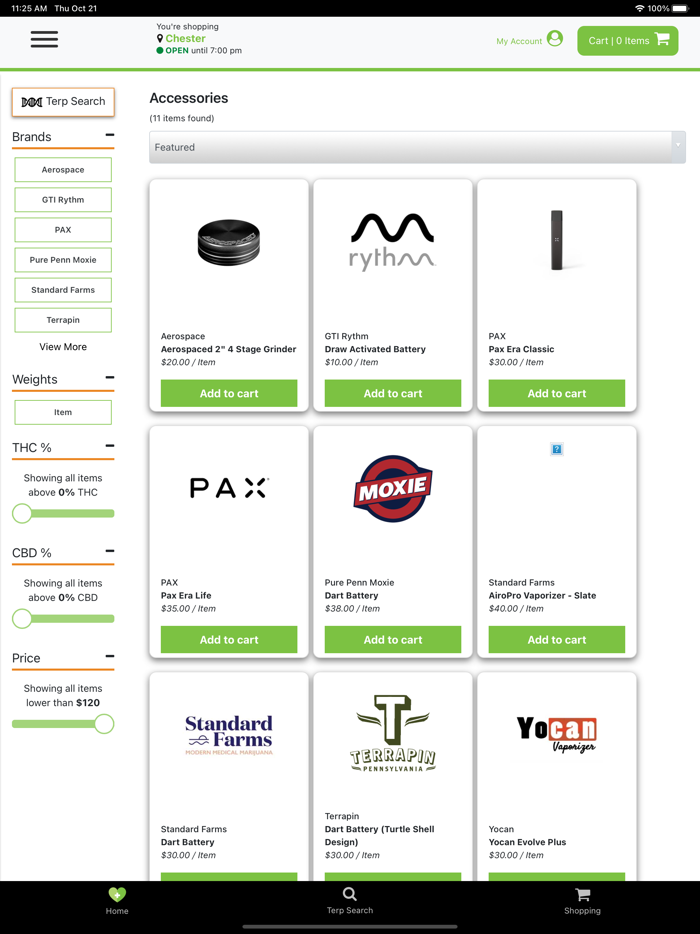Image resolution: width=700 pixels, height=934 pixels.
Task: Collapse the Price filter section
Action: [x=110, y=656]
